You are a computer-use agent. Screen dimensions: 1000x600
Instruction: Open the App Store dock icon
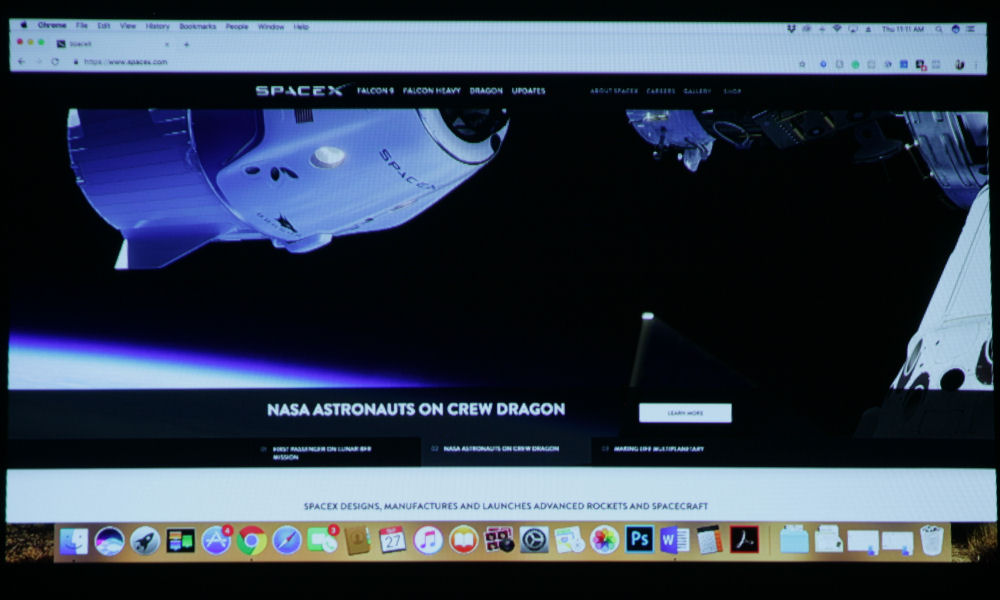216,540
